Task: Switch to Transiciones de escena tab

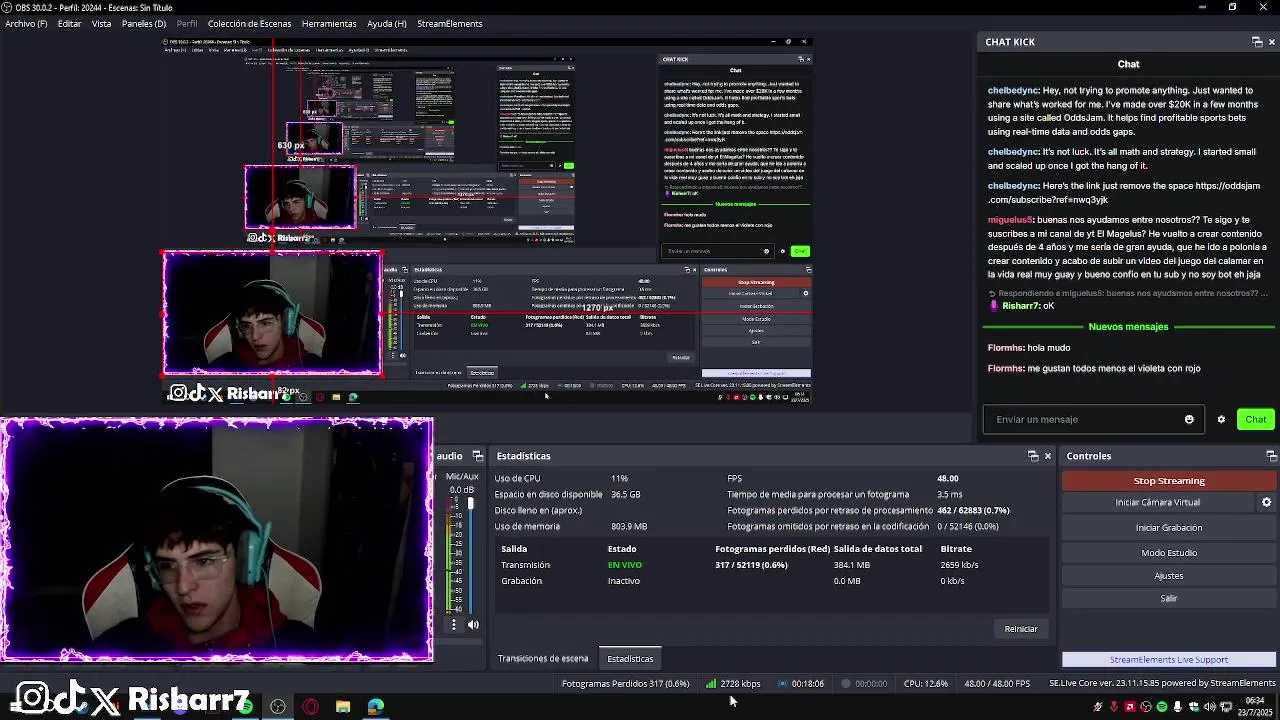Action: (543, 659)
